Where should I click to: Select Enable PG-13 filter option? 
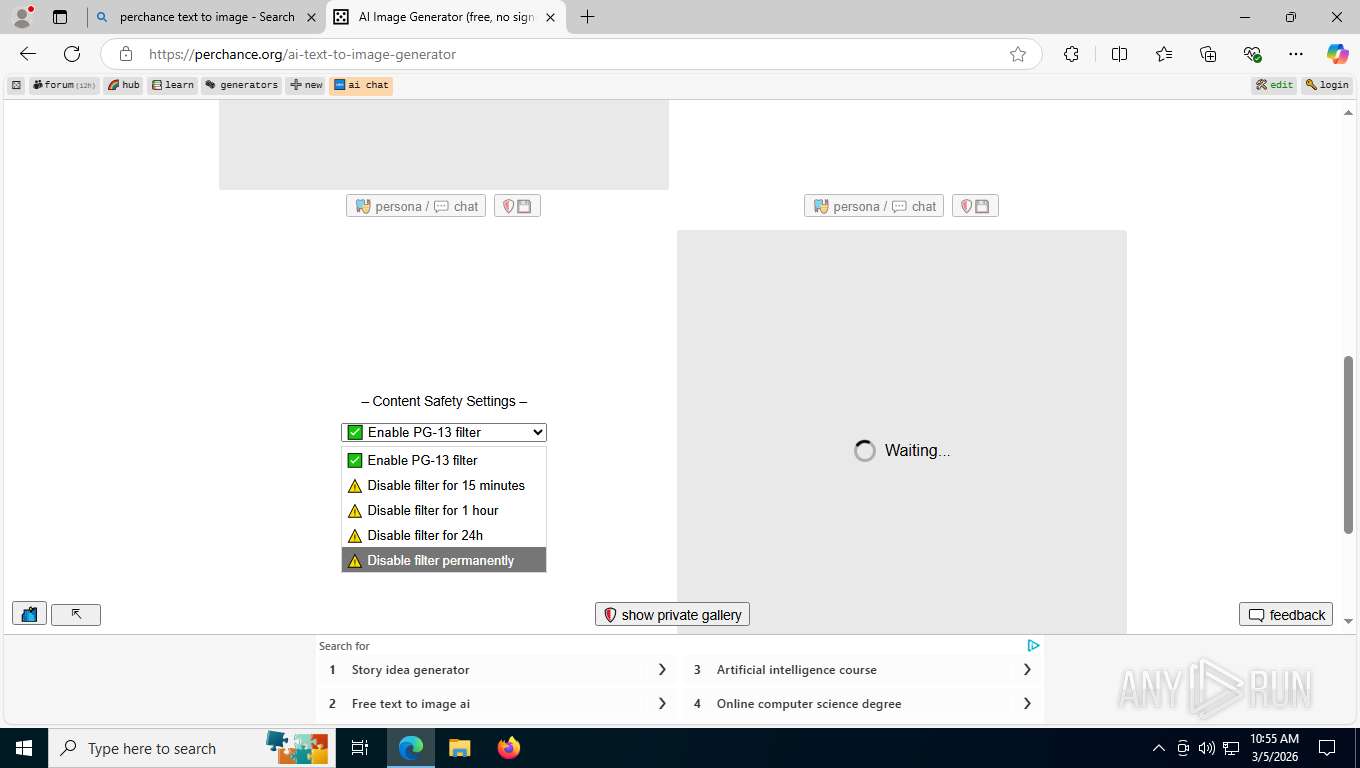tap(444, 460)
